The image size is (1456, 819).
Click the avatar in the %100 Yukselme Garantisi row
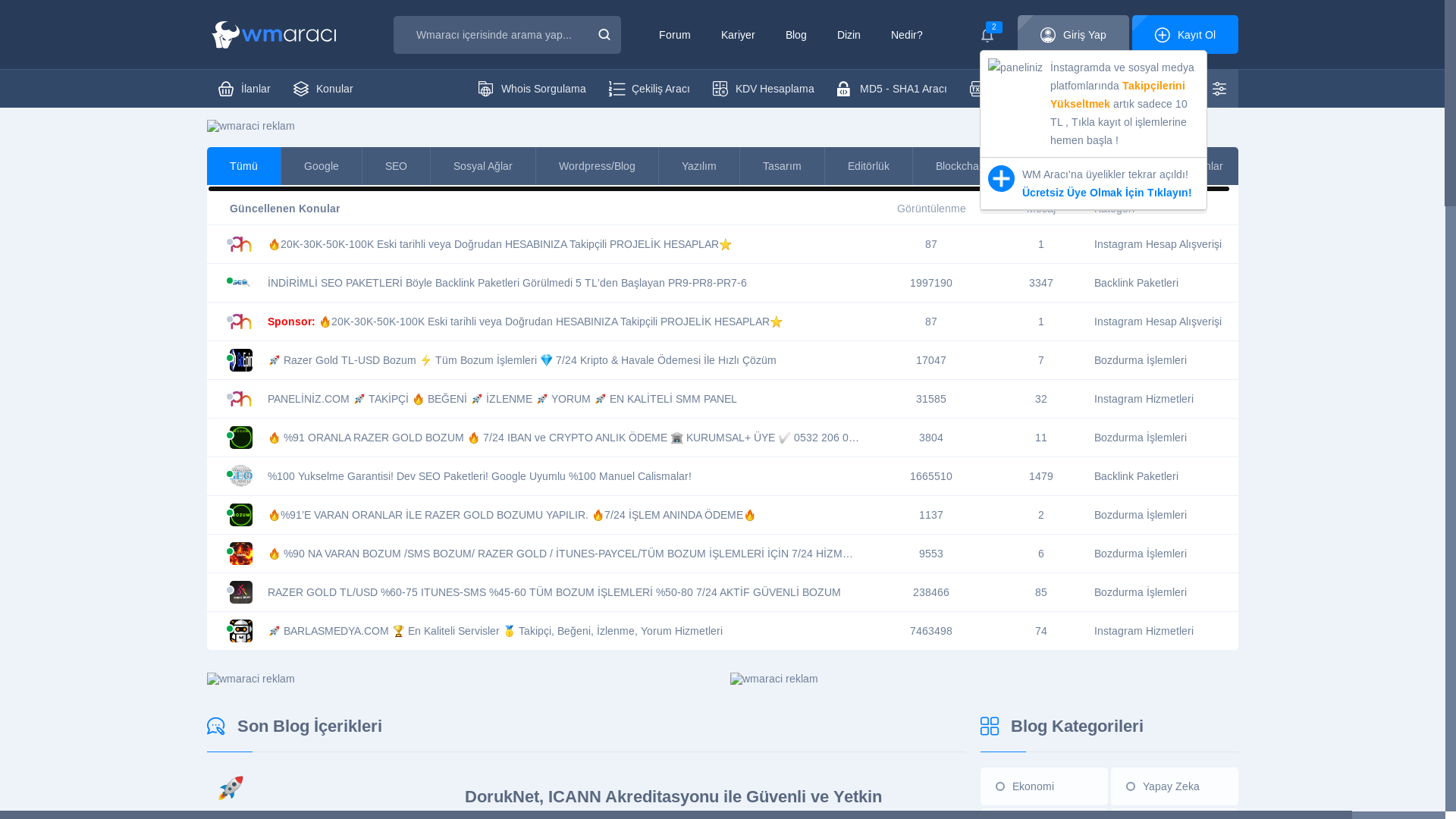[241, 476]
